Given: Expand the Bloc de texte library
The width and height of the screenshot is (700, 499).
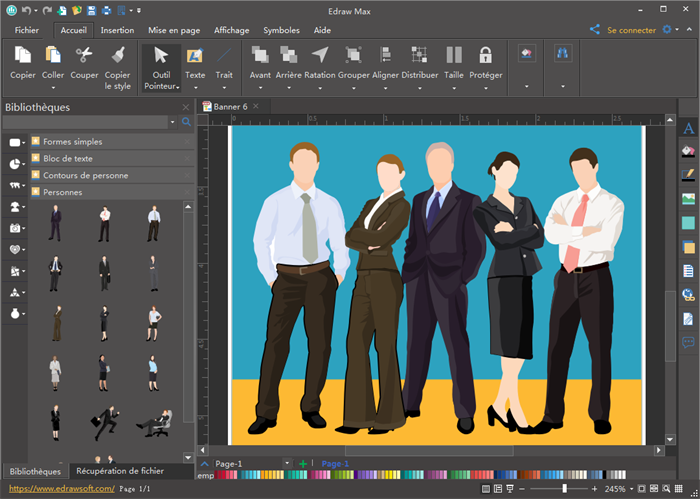Looking at the screenshot, I should click(x=68, y=158).
